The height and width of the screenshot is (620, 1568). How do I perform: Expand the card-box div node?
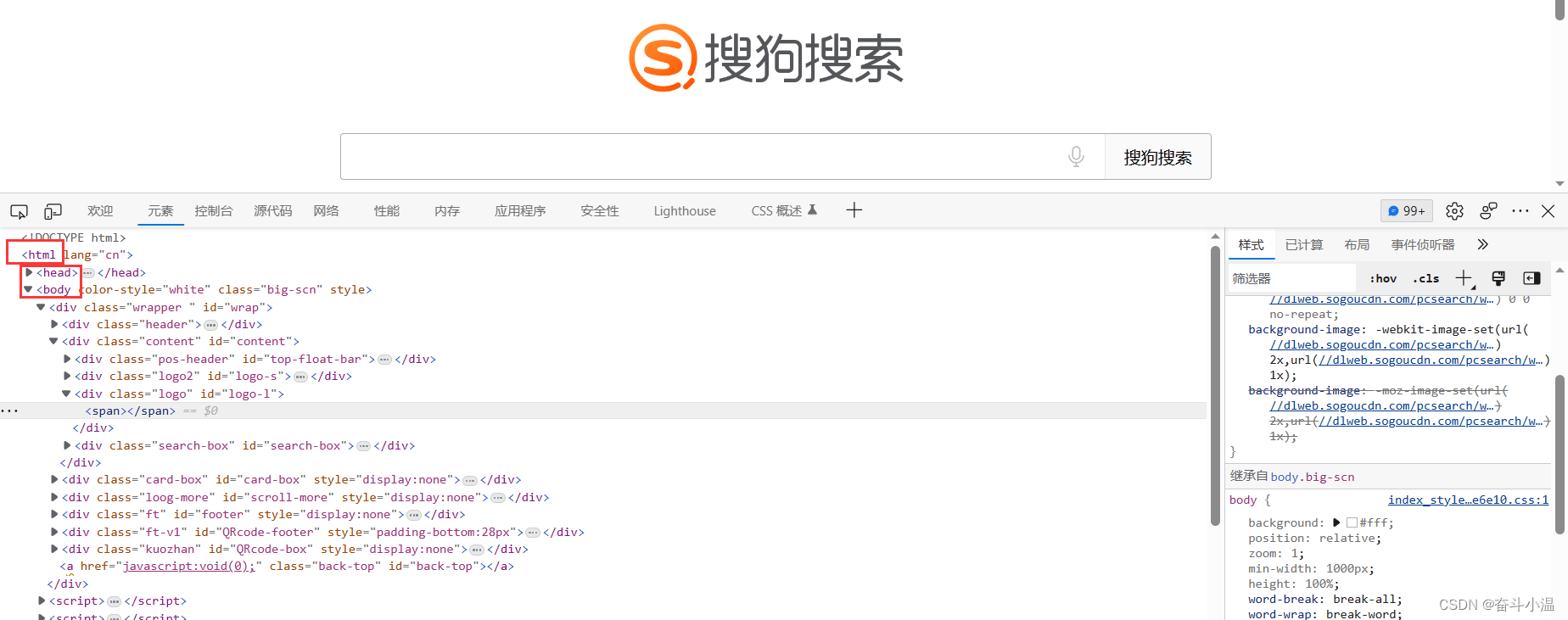(54, 479)
